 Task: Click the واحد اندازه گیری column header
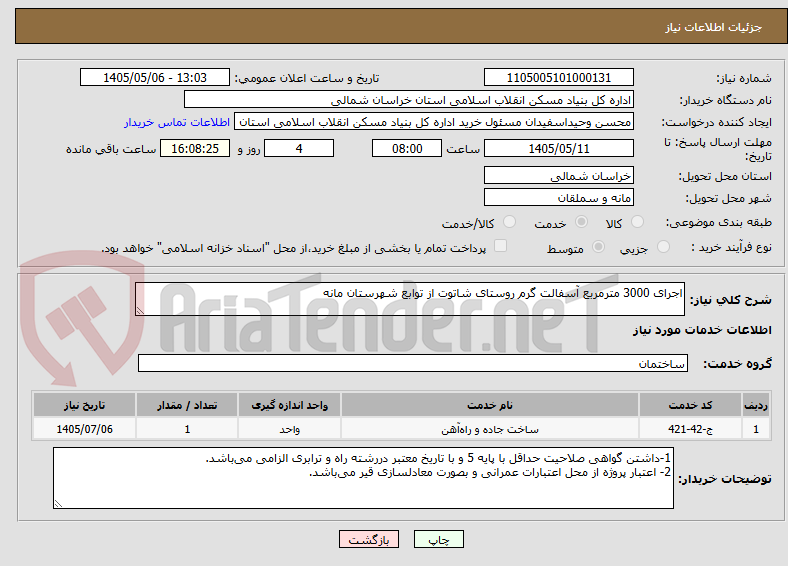click(289, 405)
